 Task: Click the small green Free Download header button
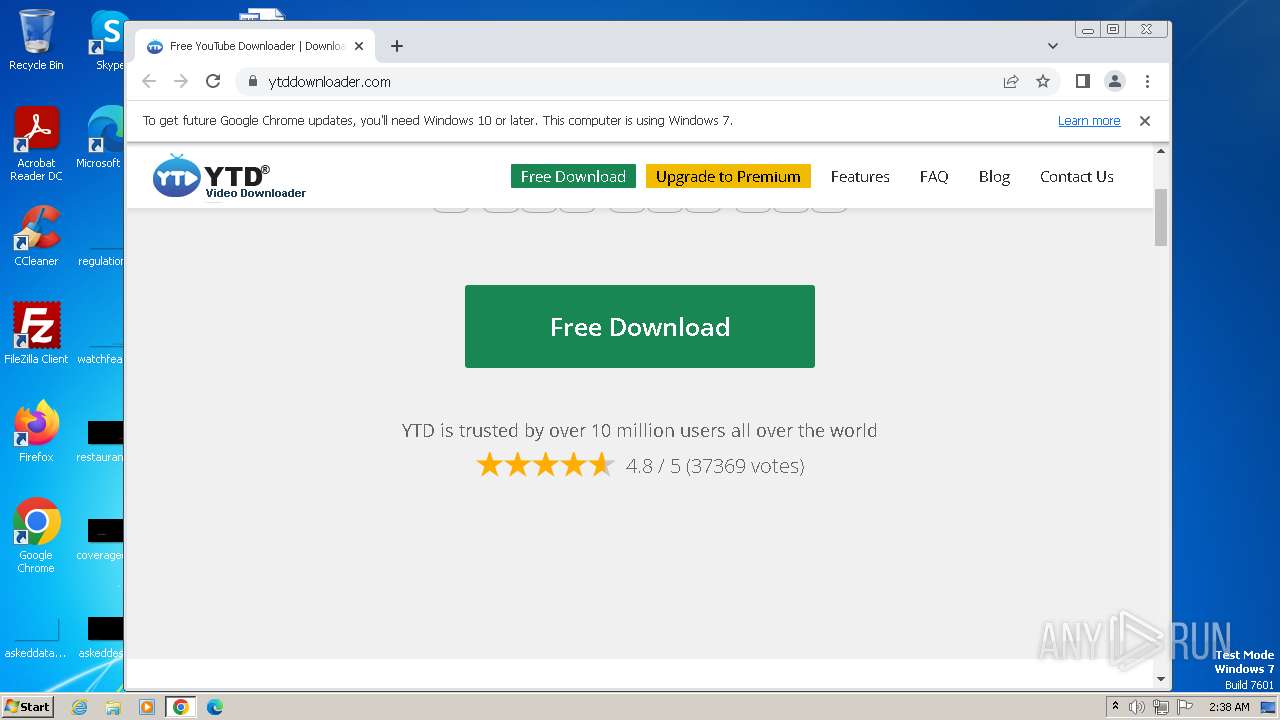tap(573, 176)
